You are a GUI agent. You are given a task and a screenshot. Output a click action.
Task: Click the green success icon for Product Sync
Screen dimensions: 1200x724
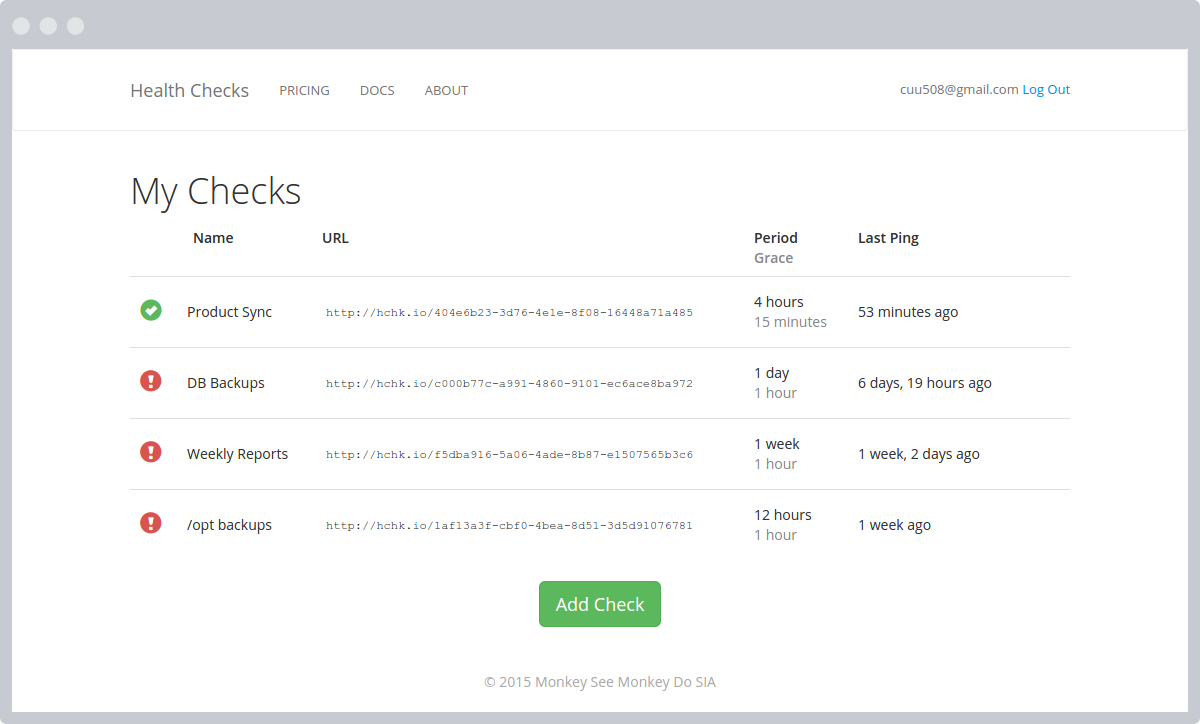[x=151, y=311]
